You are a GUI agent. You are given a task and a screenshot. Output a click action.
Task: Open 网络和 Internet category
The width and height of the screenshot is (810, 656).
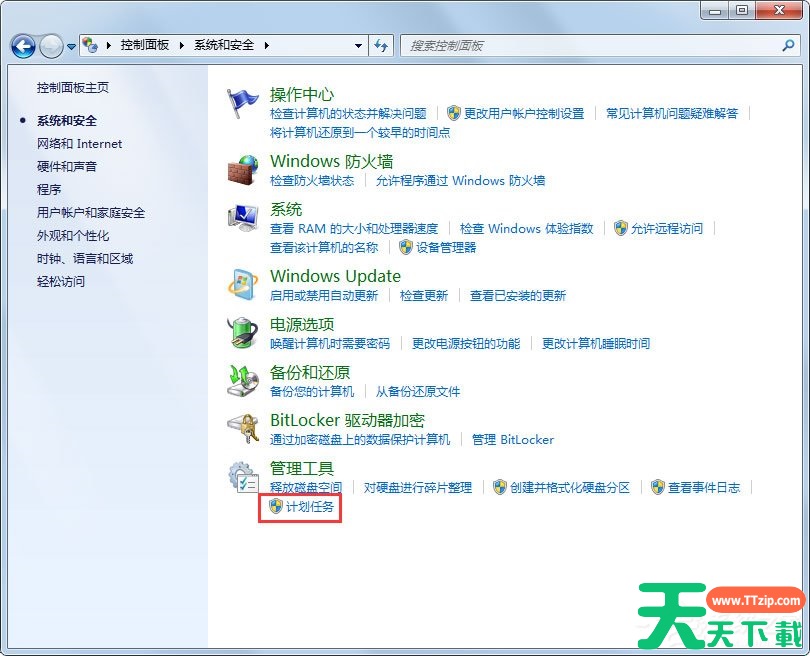(x=80, y=144)
